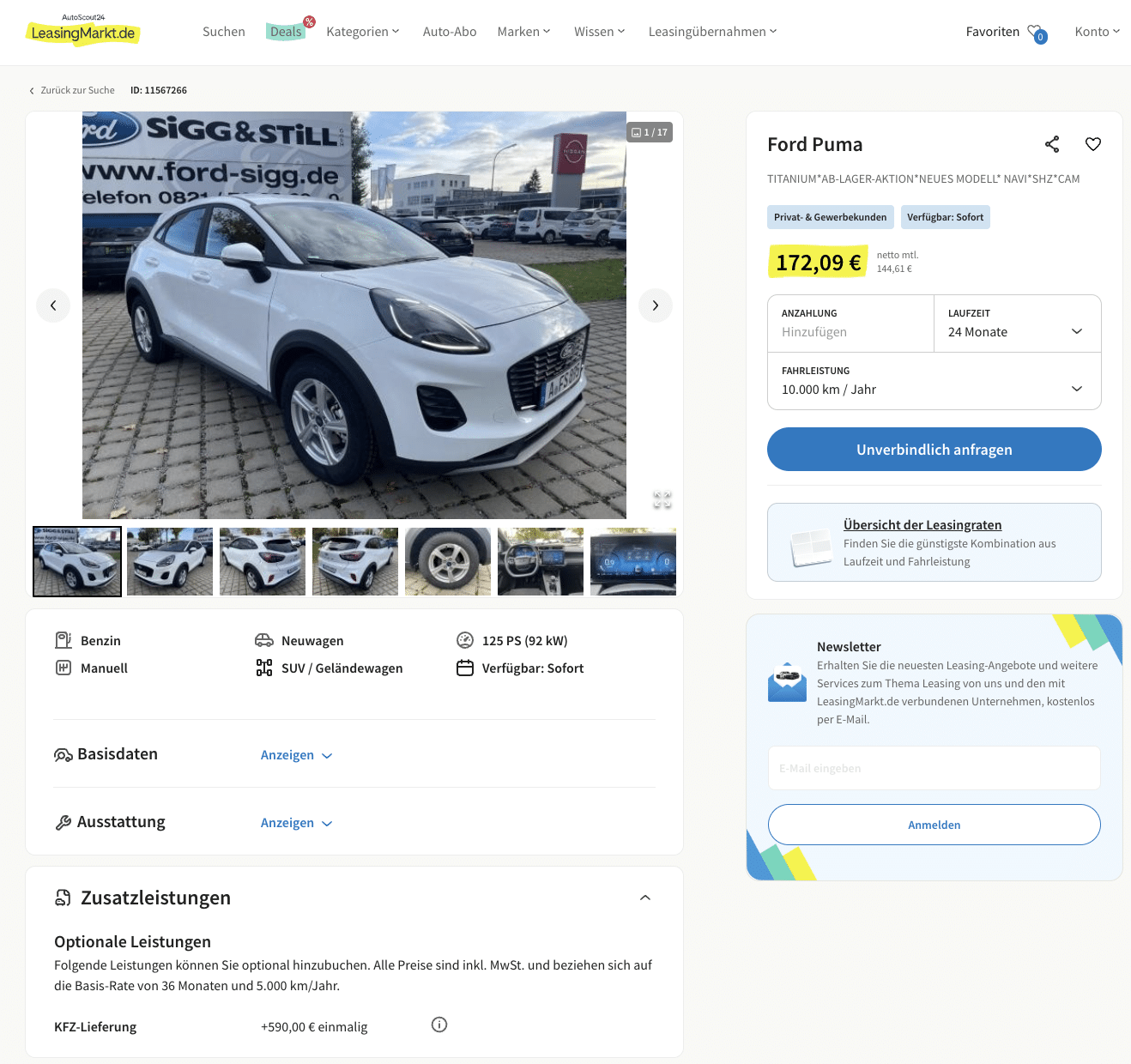Click the Basisdaten car-search icon
This screenshot has height=1064, width=1131.
64,755
